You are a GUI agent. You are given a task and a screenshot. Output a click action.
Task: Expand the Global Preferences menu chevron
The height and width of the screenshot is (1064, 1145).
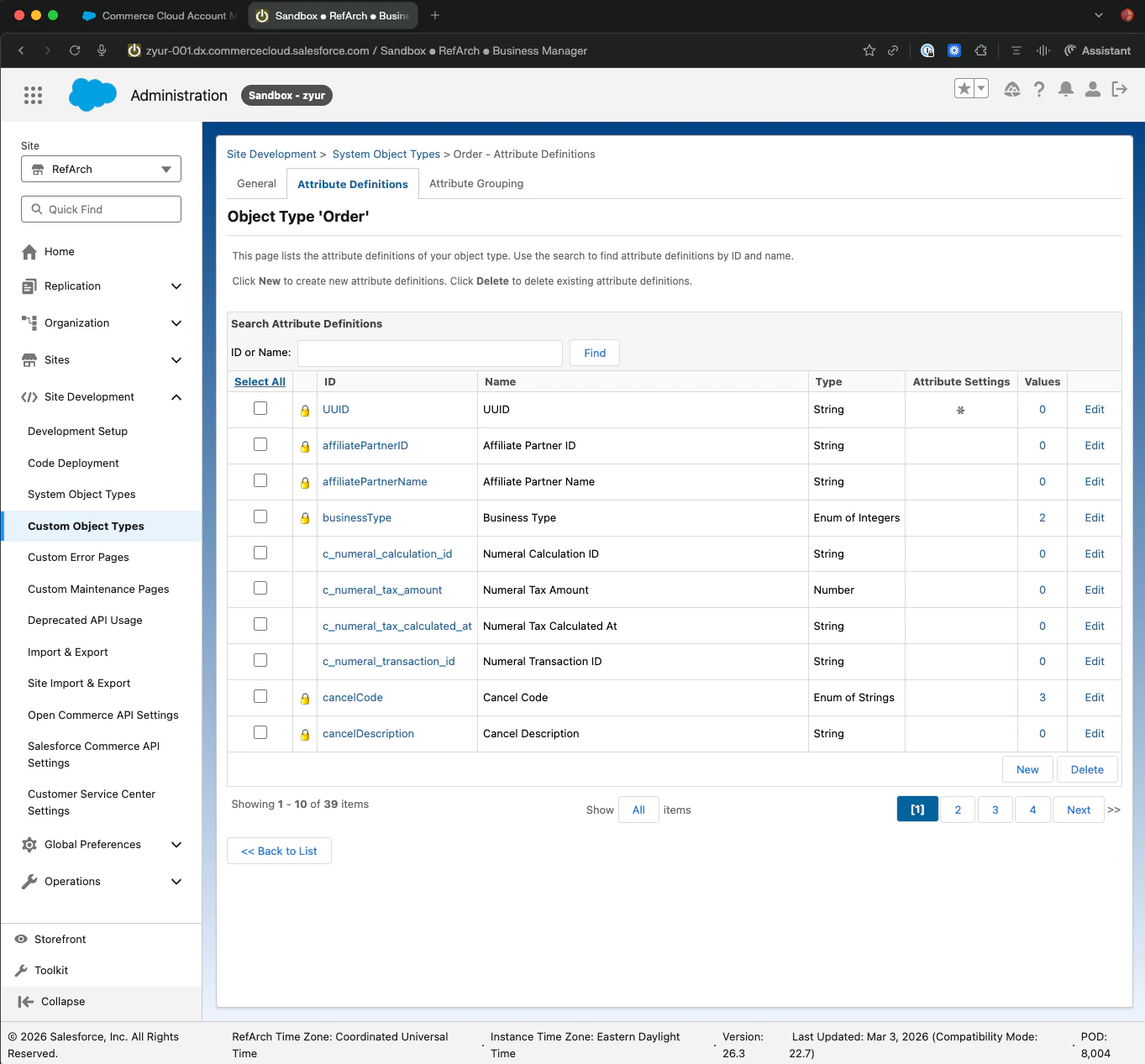tap(176, 845)
